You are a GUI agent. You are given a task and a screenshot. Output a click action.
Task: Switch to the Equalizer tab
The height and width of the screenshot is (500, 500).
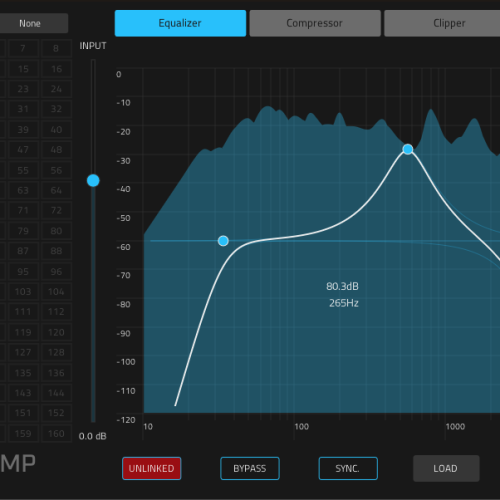pyautogui.click(x=180, y=23)
